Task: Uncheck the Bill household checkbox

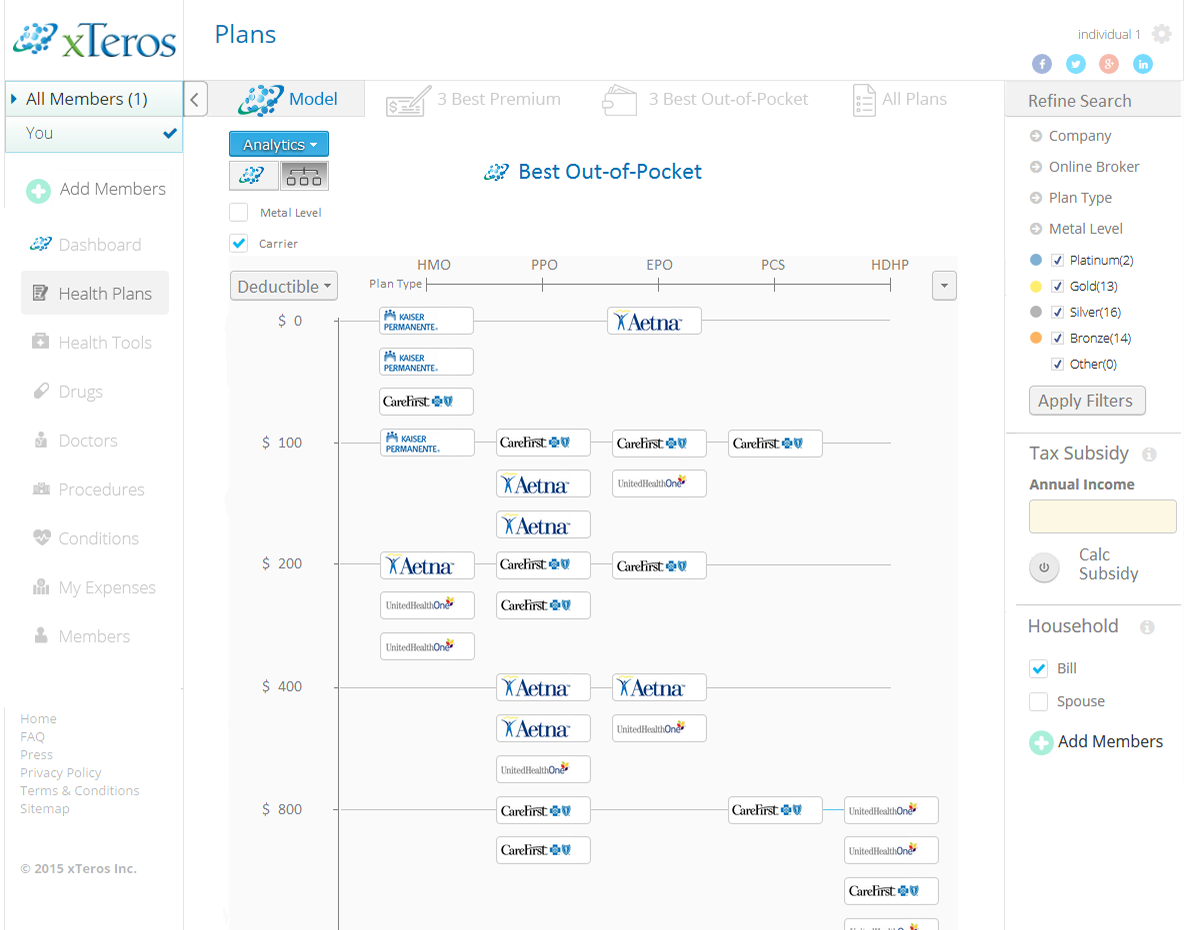Action: (1038, 669)
